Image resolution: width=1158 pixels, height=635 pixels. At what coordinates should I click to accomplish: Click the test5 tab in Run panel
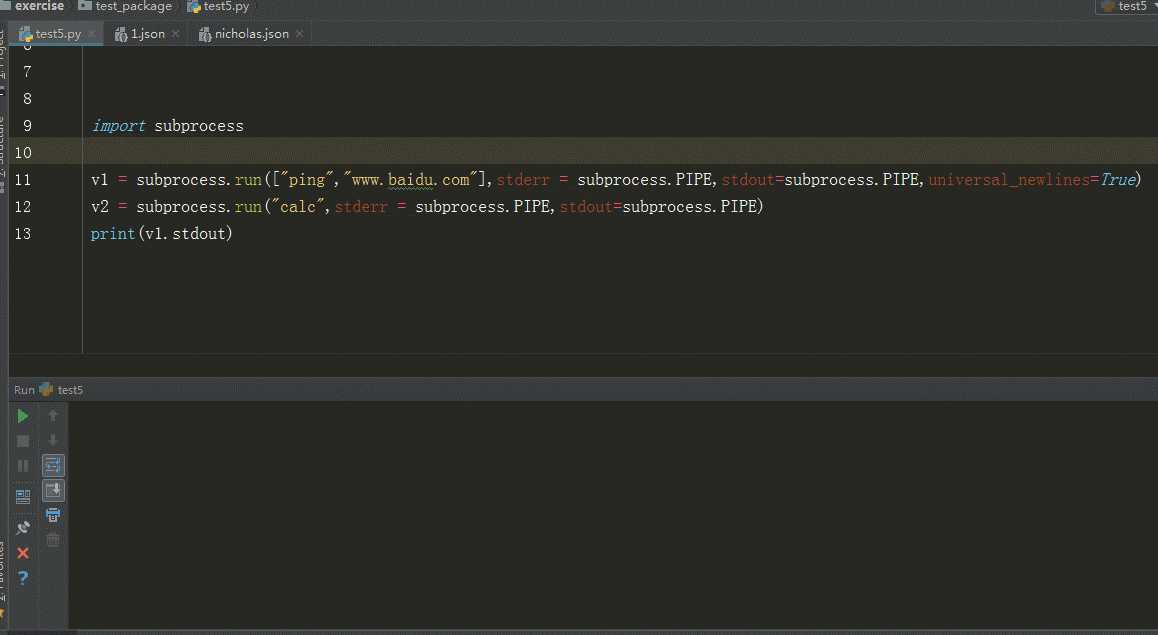(70, 390)
